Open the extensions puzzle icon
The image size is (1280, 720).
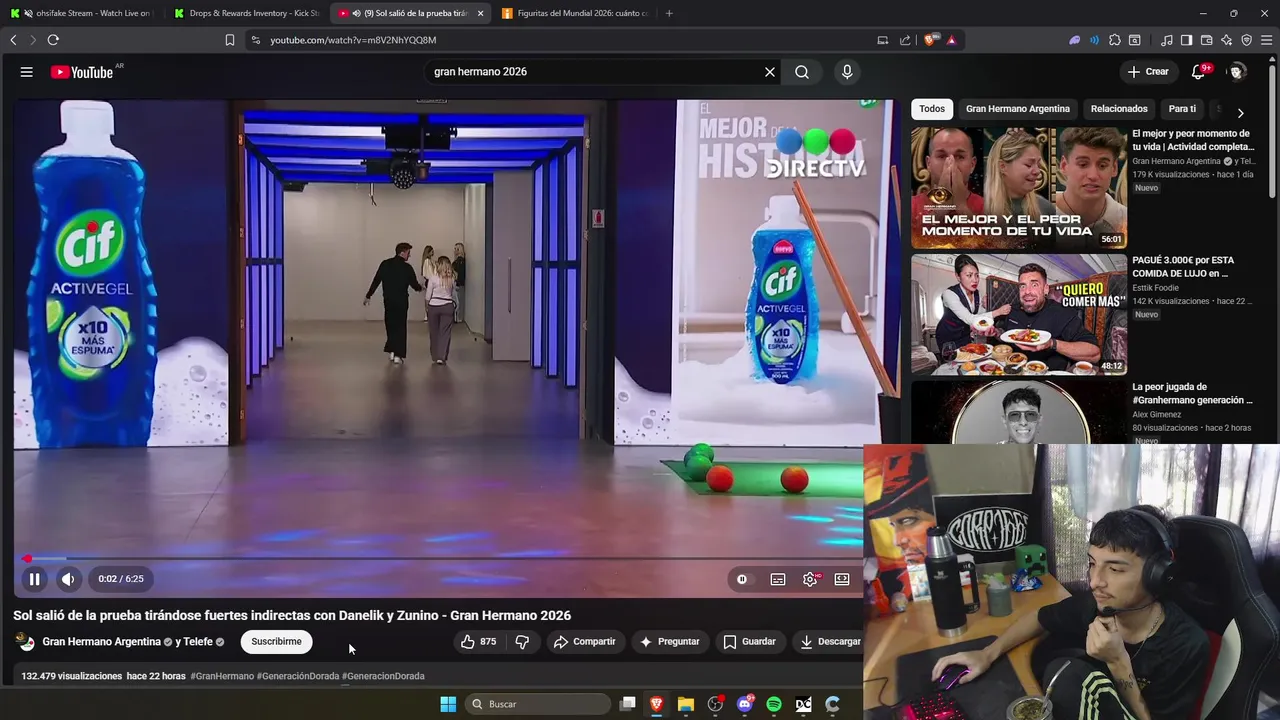(x=1115, y=40)
